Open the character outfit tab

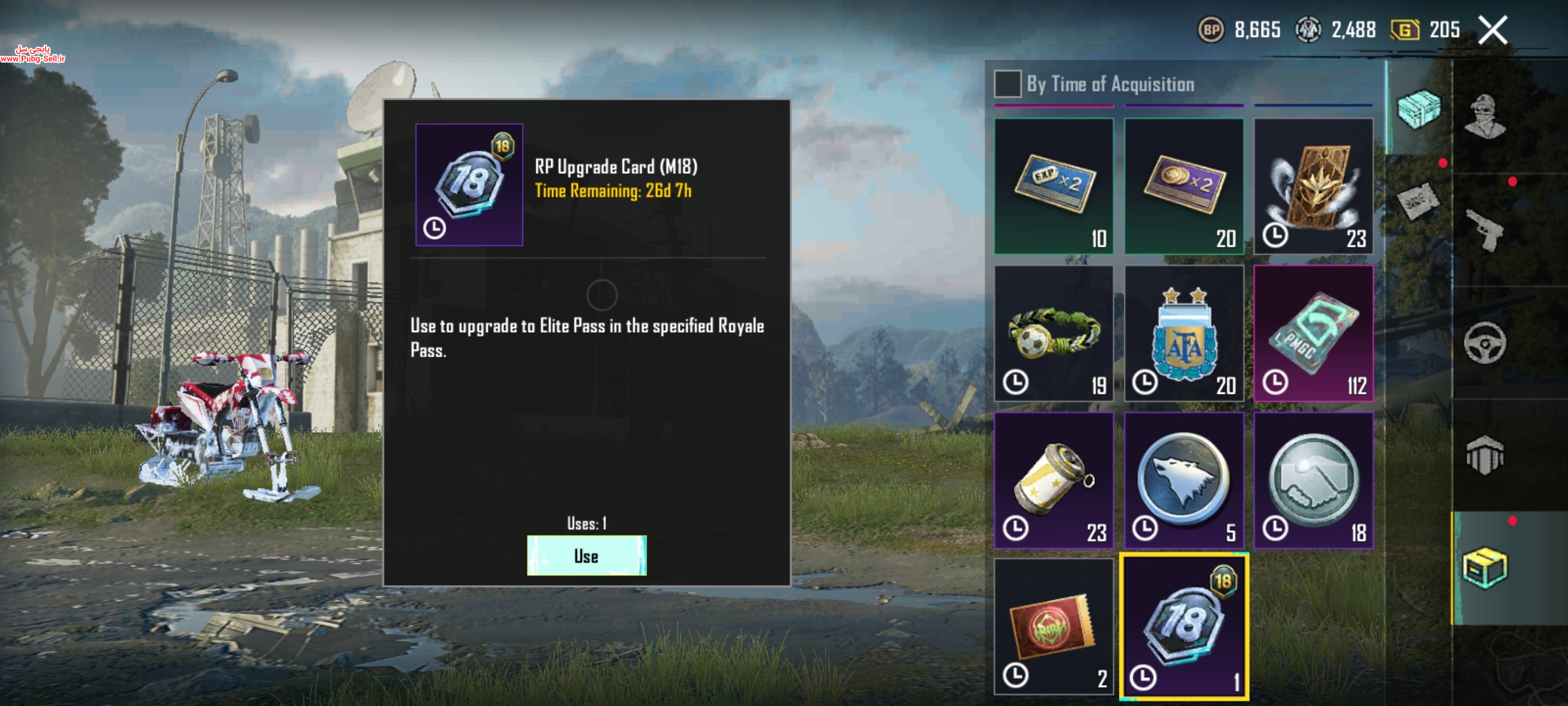[1485, 116]
